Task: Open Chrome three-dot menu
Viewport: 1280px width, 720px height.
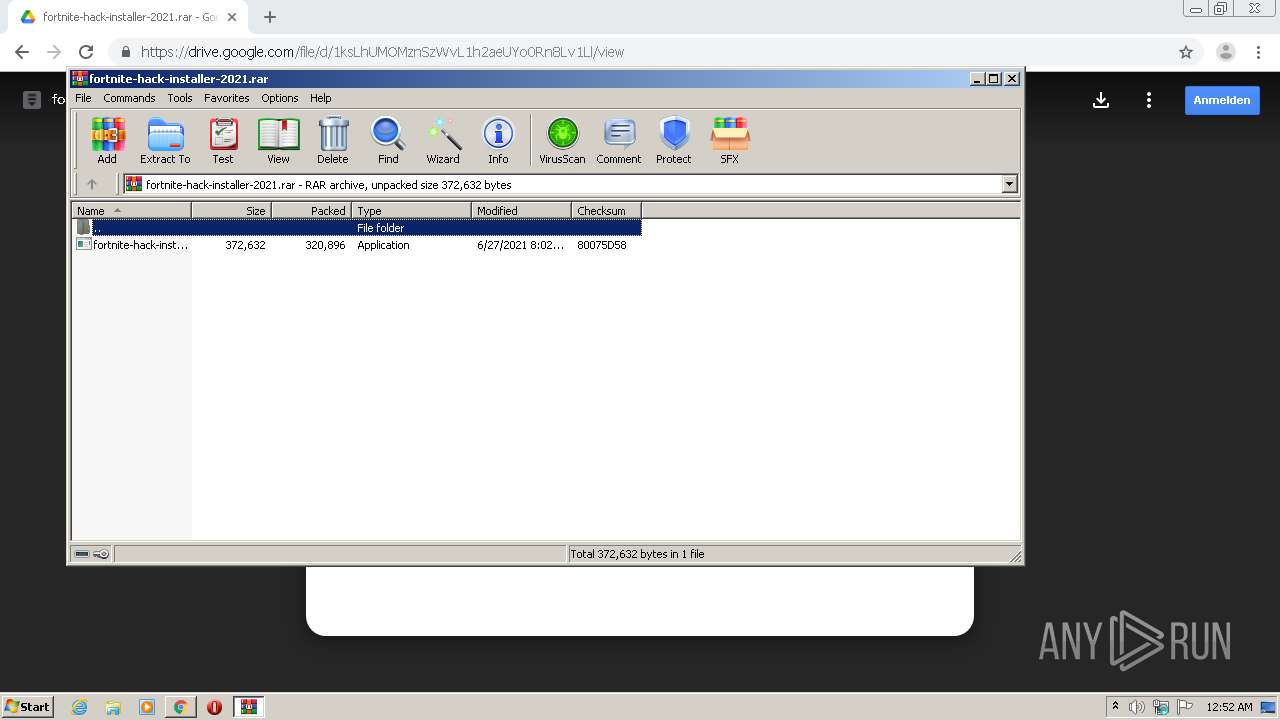Action: (1258, 52)
